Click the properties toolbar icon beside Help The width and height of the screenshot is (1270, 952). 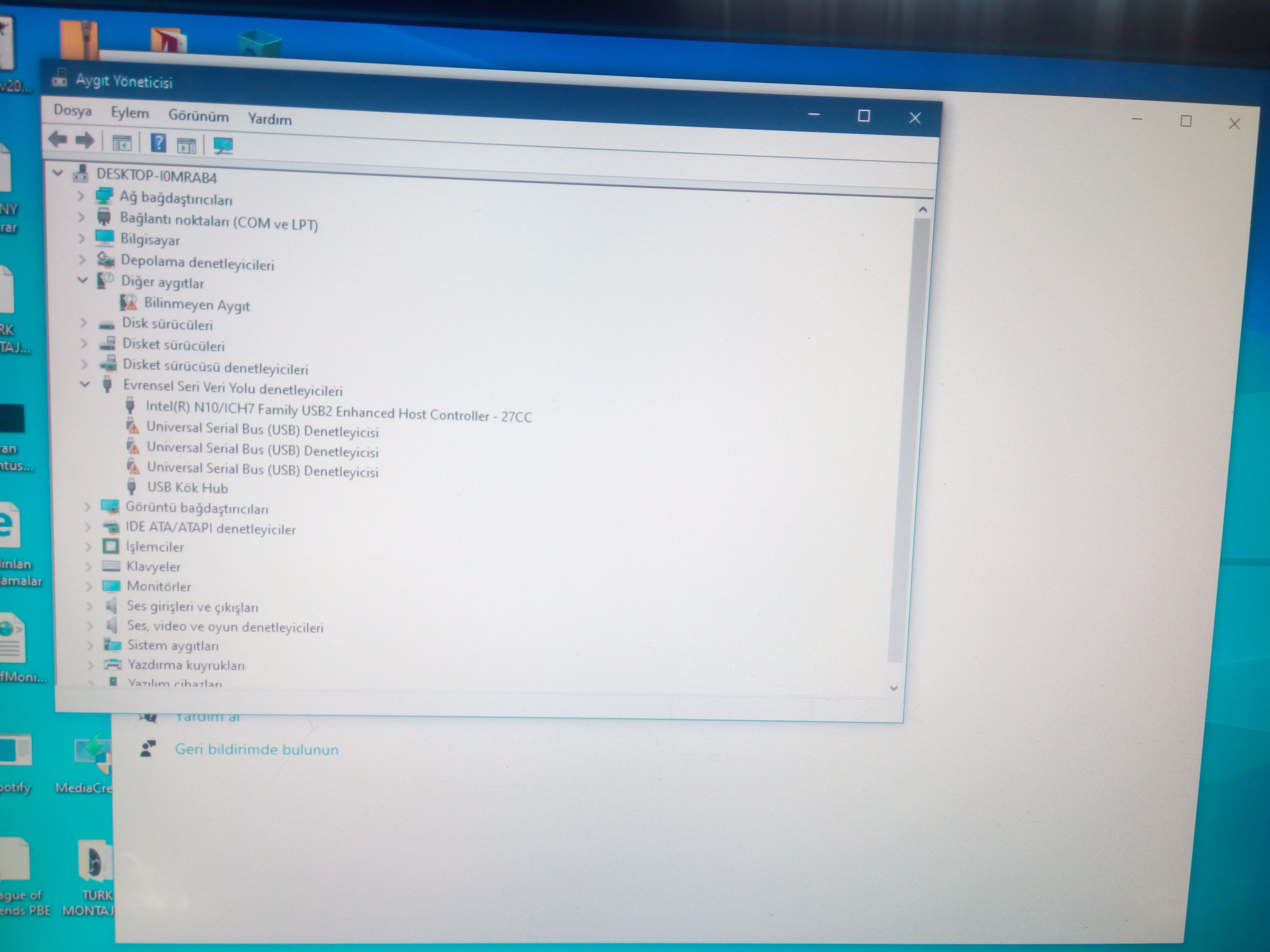pyautogui.click(x=186, y=145)
